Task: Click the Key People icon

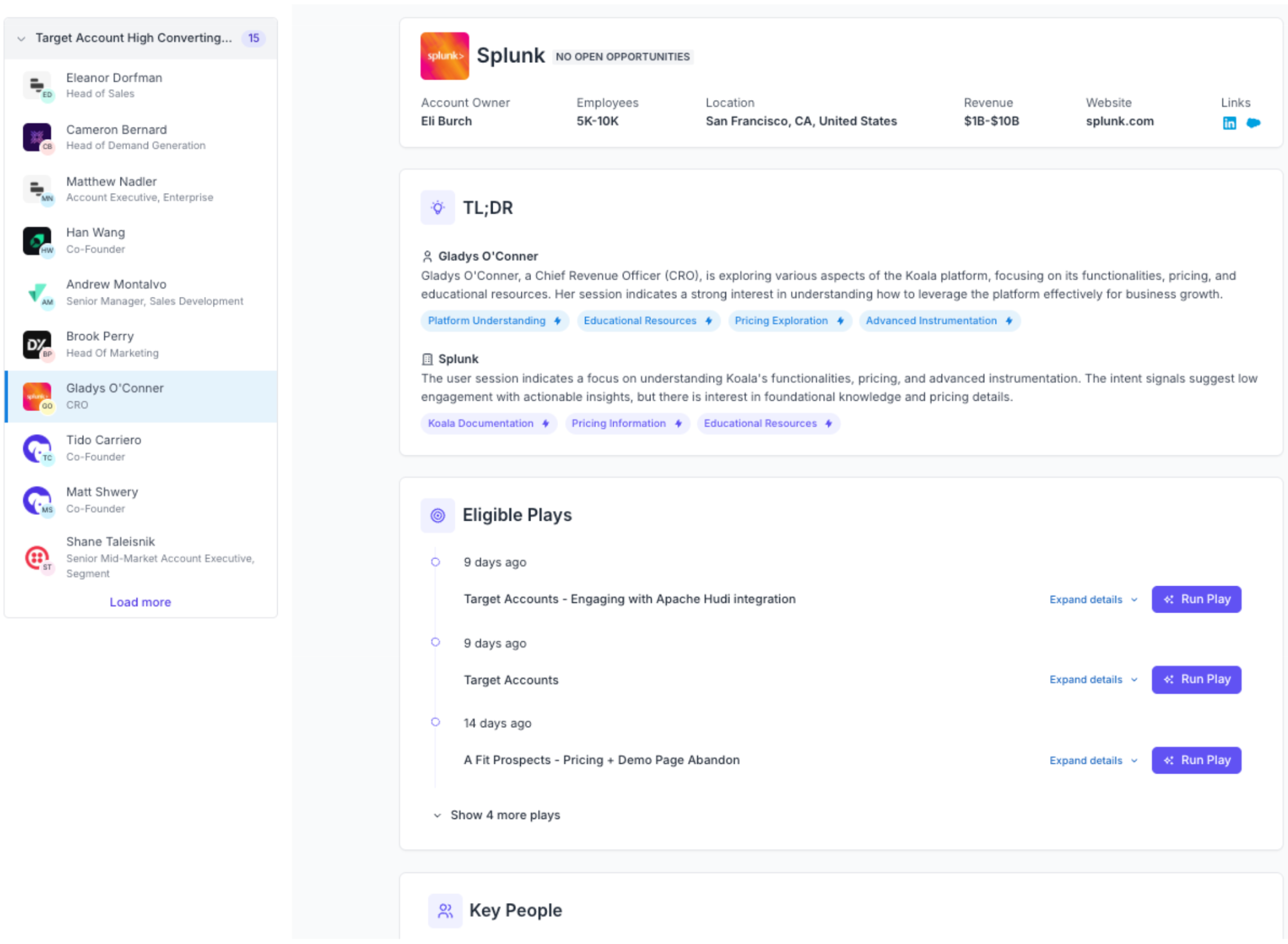Action: [x=445, y=910]
